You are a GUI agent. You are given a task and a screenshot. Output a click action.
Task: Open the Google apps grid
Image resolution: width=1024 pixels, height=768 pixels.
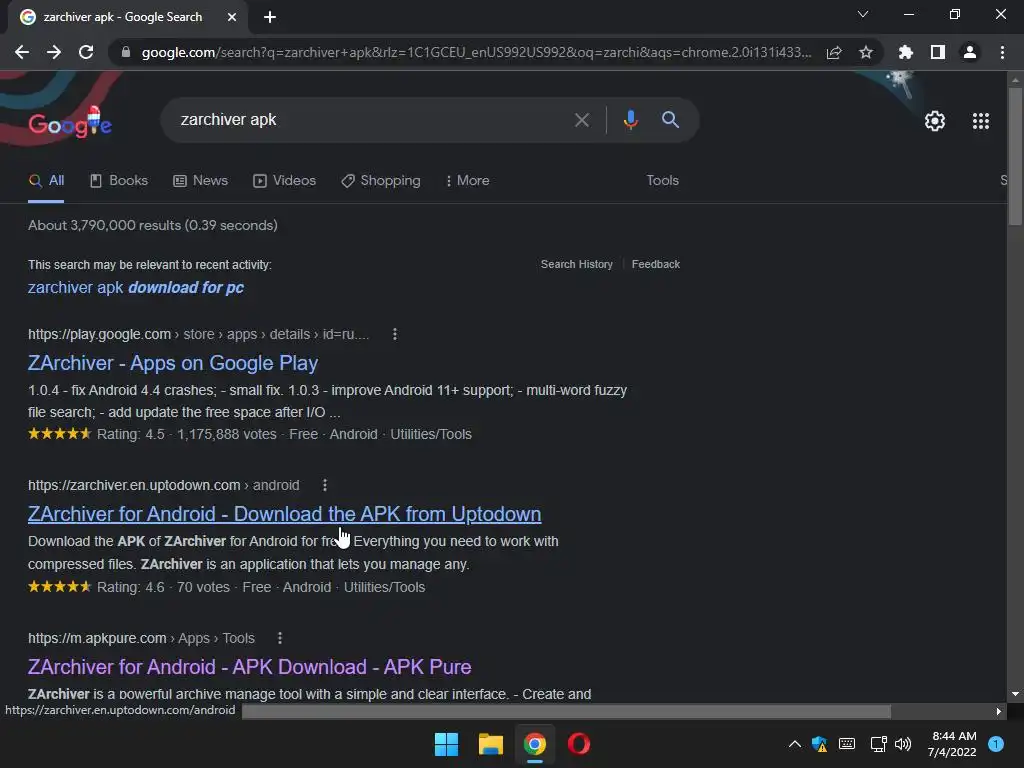point(980,121)
